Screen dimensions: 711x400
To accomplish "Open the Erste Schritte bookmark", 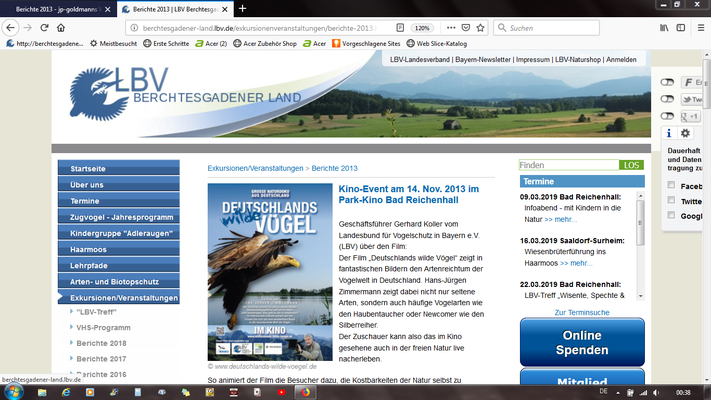I will [166, 44].
